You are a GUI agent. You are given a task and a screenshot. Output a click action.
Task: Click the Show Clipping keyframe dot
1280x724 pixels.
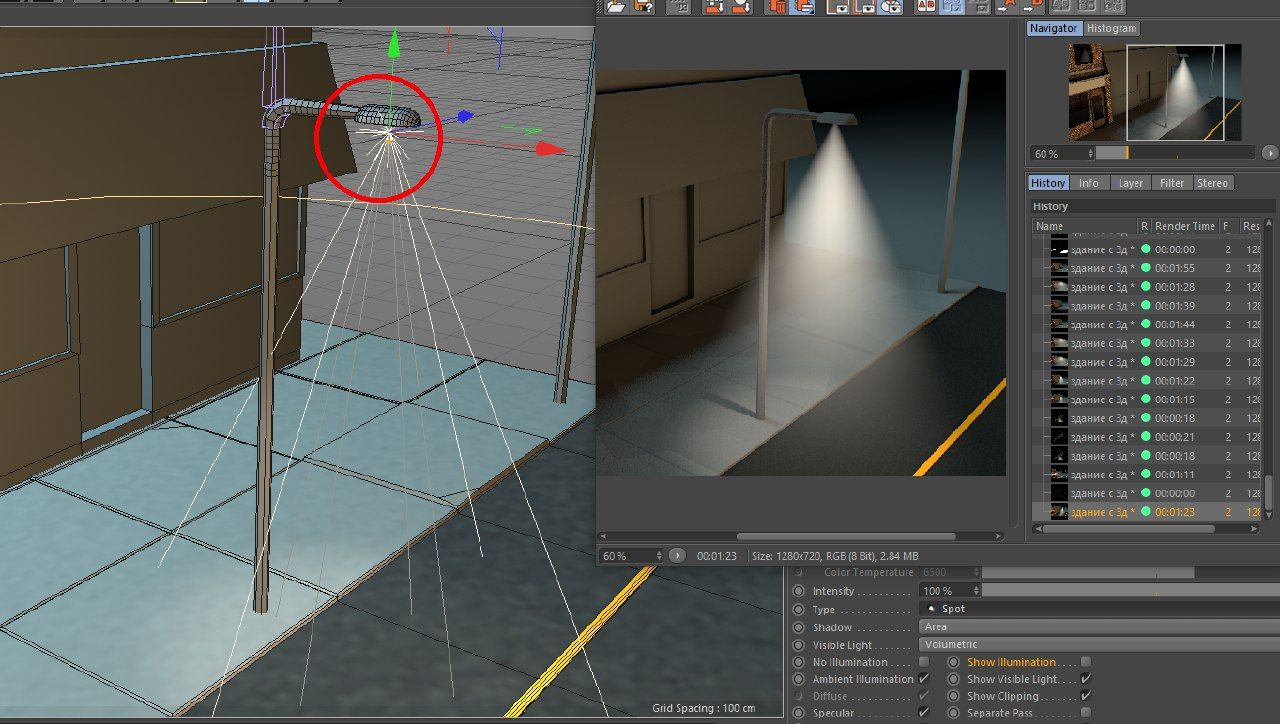[x=953, y=696]
